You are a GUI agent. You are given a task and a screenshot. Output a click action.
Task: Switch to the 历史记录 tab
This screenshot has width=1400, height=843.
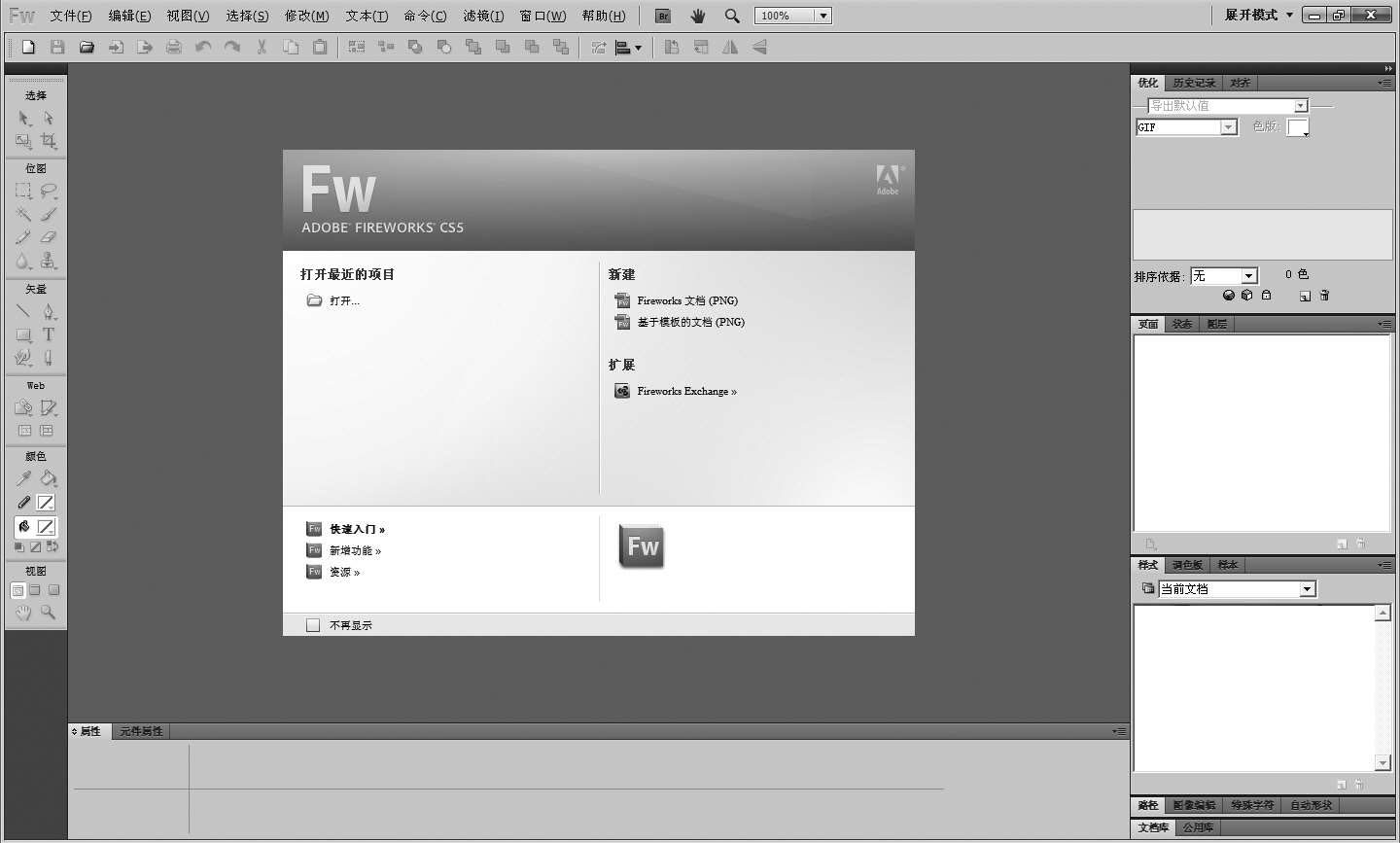pyautogui.click(x=1193, y=83)
